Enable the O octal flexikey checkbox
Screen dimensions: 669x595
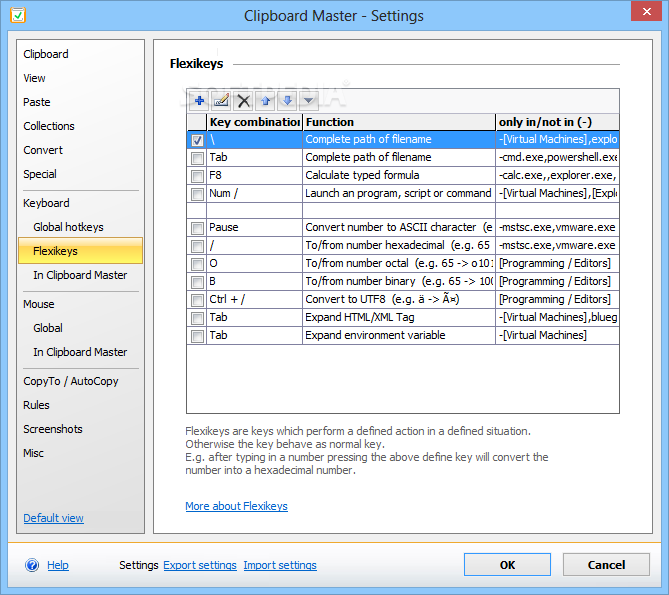197,264
